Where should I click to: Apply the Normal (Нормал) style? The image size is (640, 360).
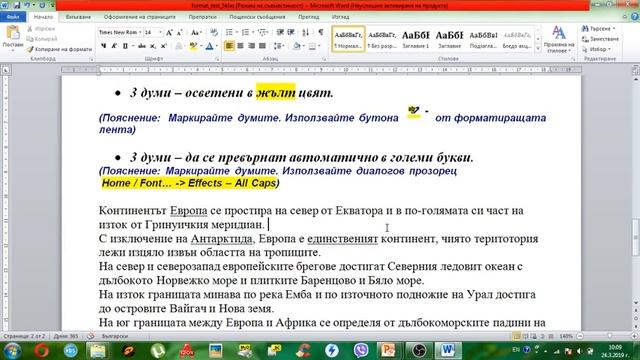pyautogui.click(x=348, y=39)
